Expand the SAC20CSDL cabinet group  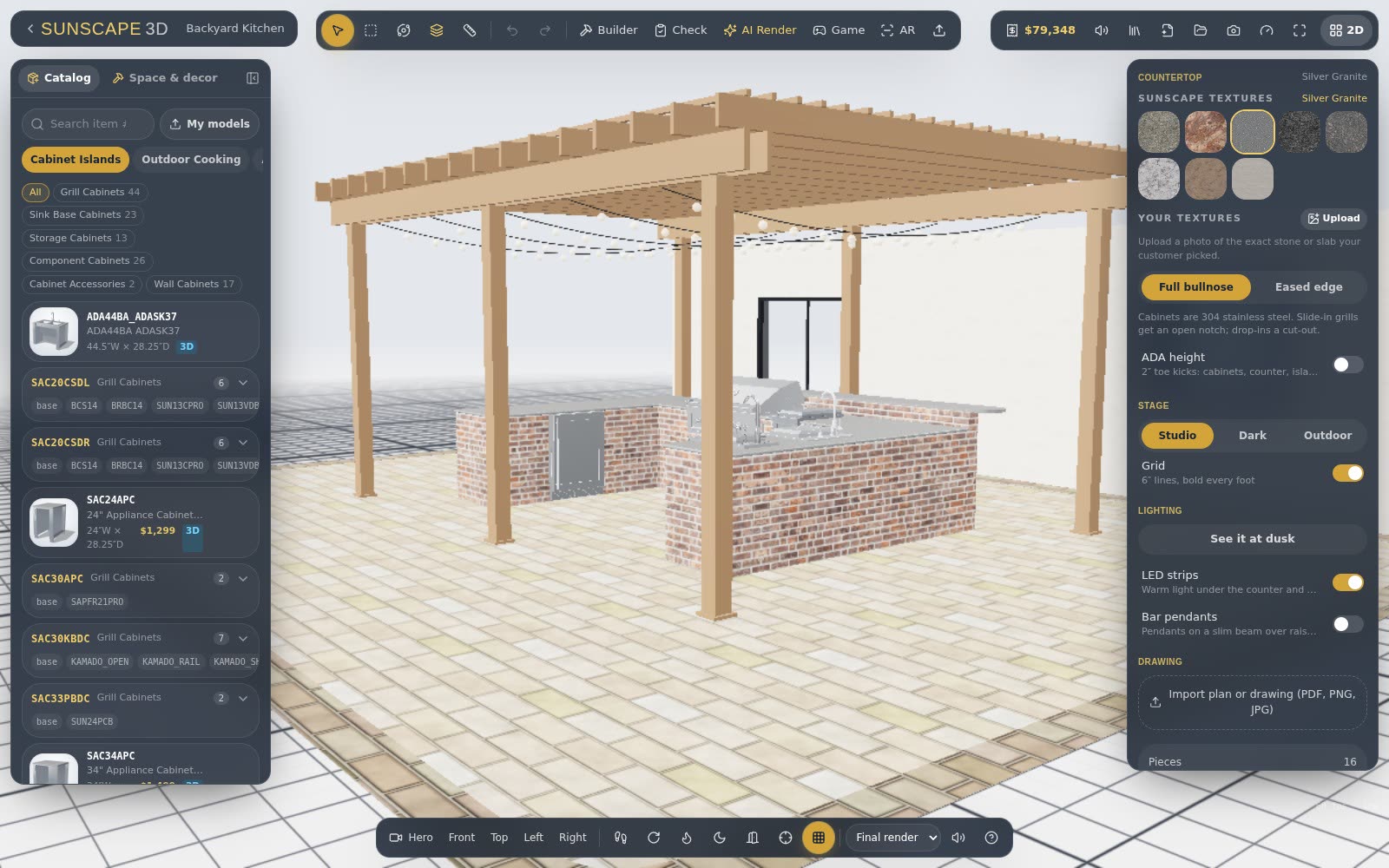click(x=243, y=383)
